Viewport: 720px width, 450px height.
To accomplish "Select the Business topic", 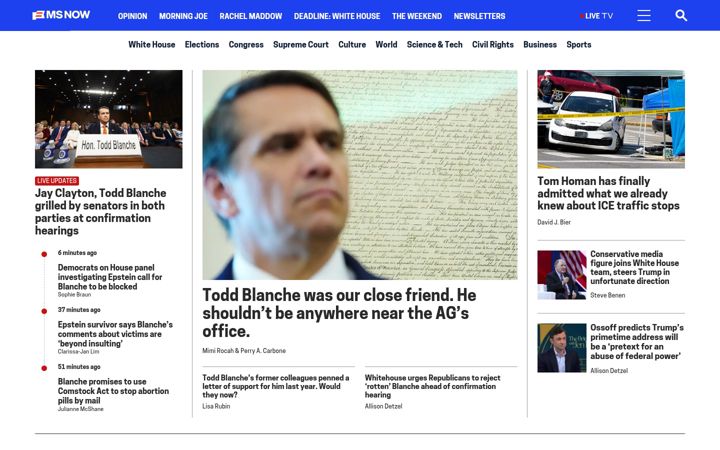I will point(540,45).
